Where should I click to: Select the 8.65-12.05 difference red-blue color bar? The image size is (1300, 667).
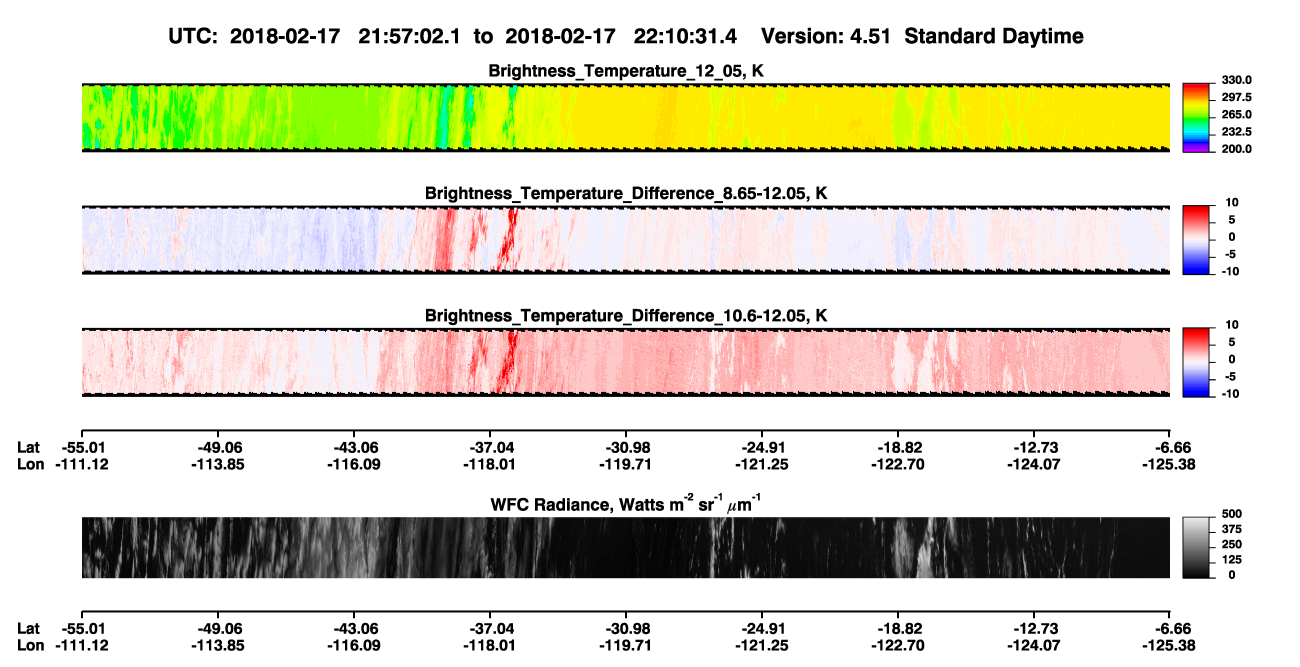tap(1197, 239)
